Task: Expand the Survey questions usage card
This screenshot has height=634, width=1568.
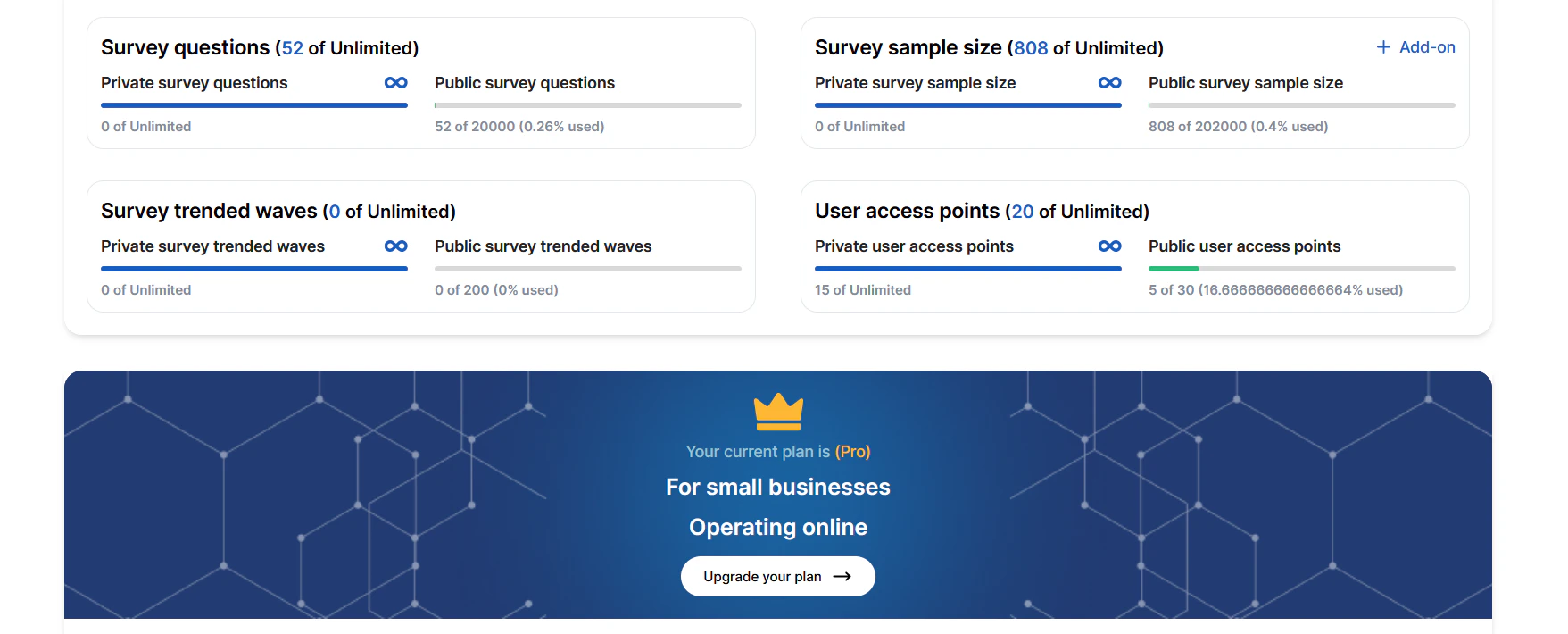Action: click(x=259, y=47)
